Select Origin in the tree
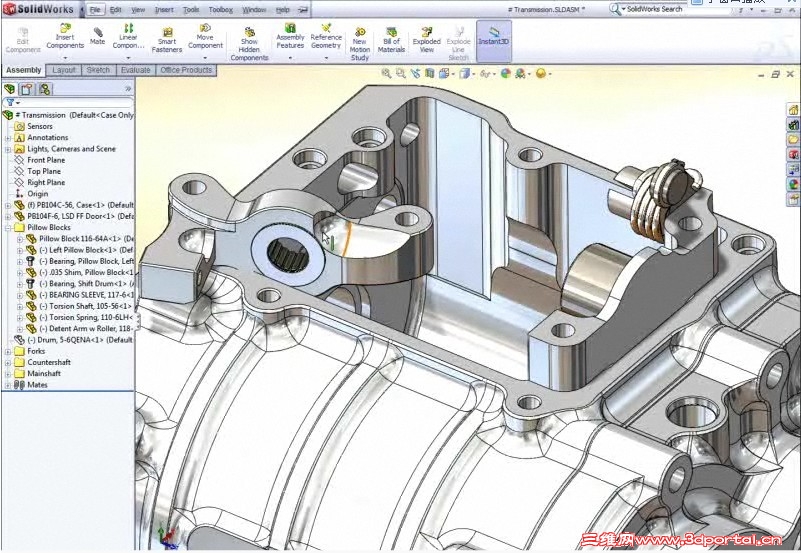 click(x=37, y=194)
